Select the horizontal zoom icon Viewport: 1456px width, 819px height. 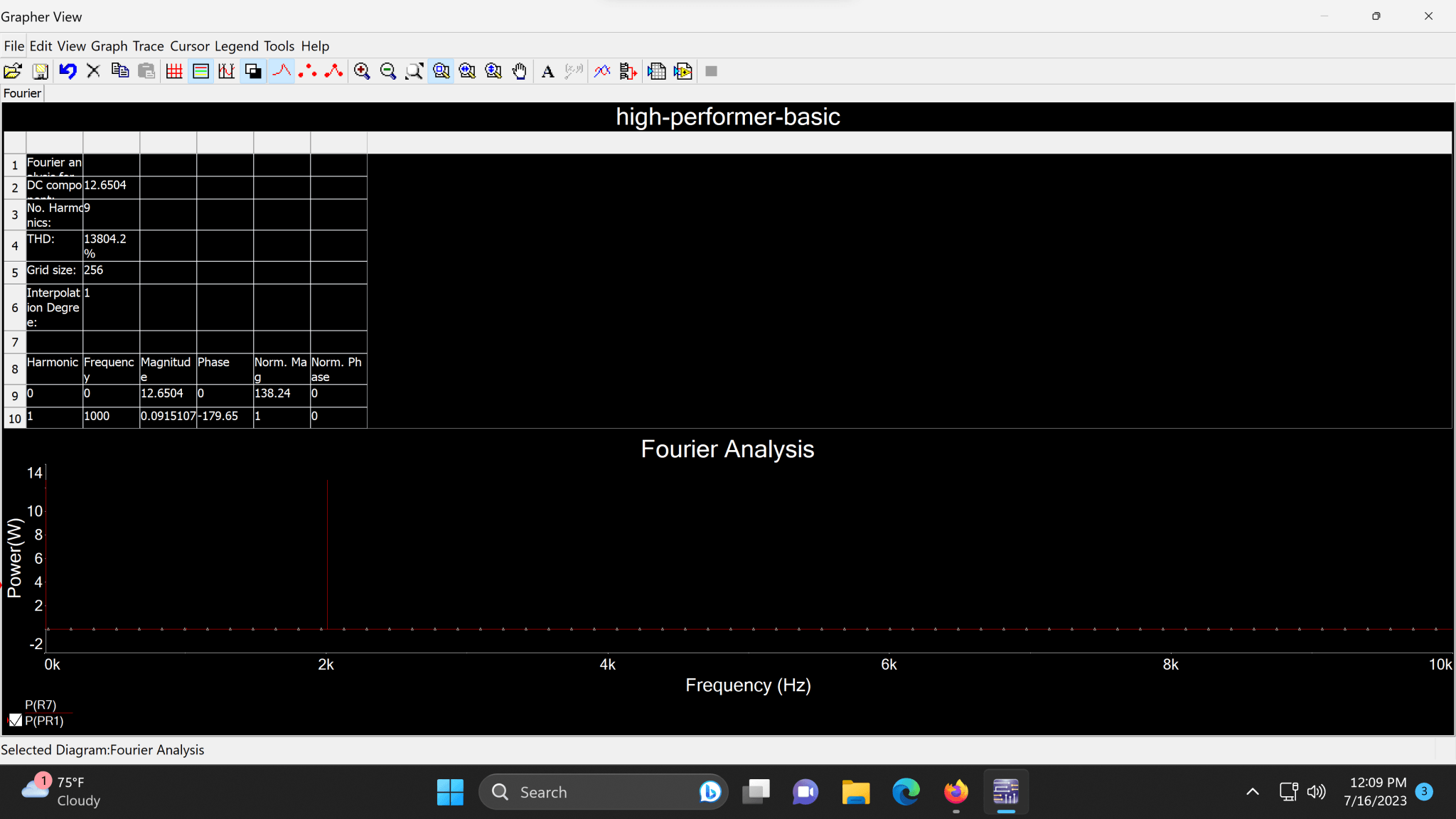[x=467, y=71]
